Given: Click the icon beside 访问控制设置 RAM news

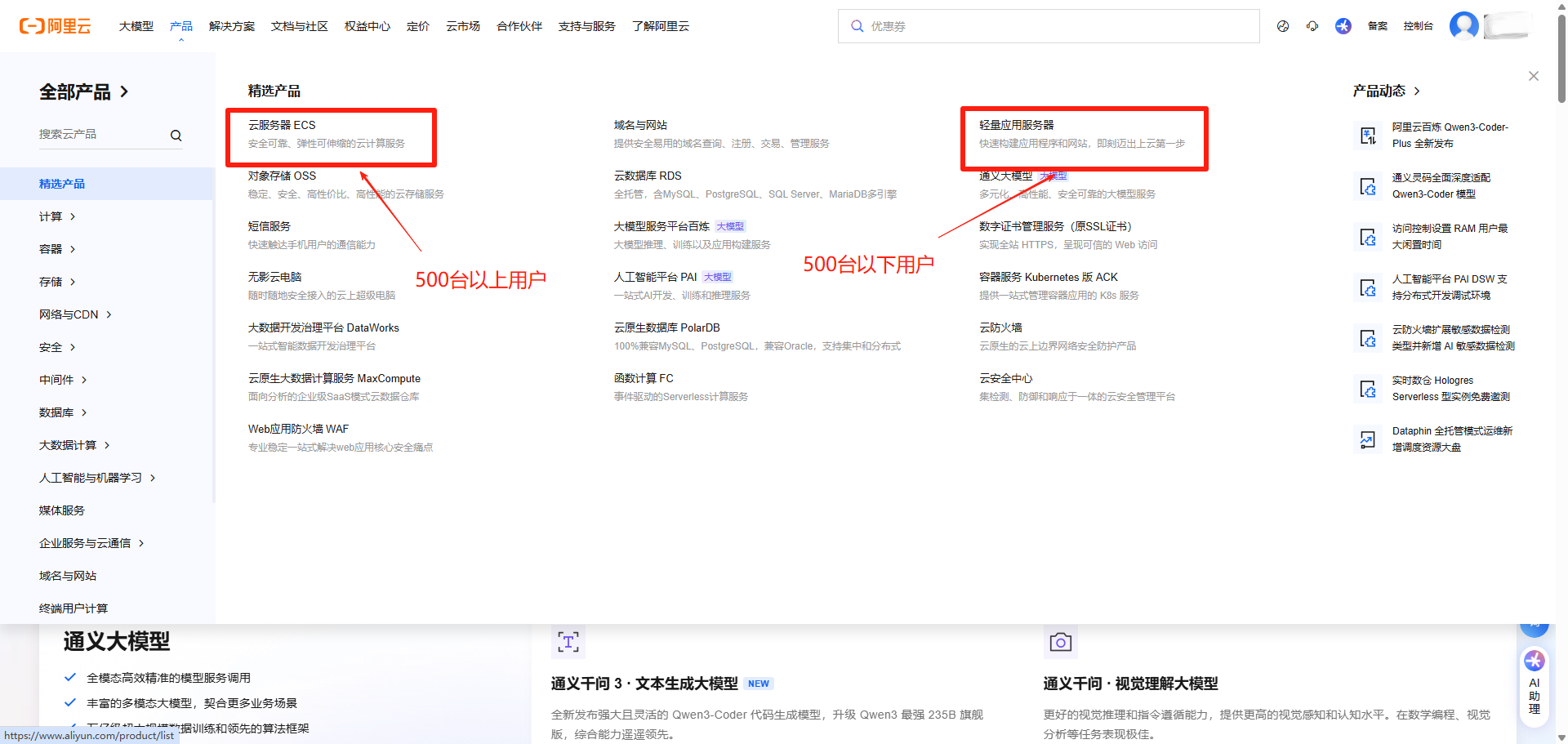Looking at the screenshot, I should (x=1368, y=237).
